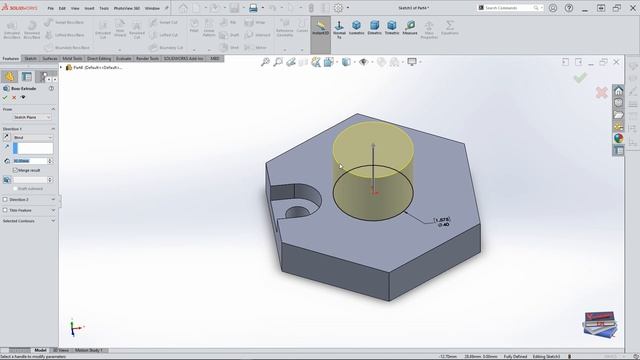
Task: Open the Appearances color ball in task pane
Action: [x=618, y=138]
